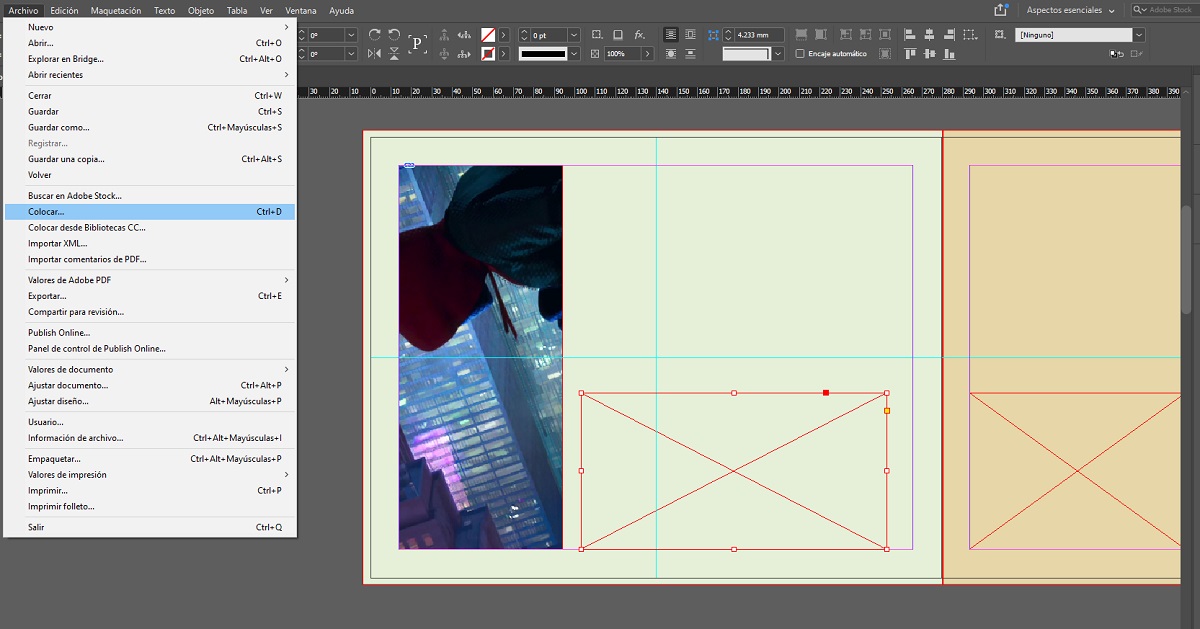This screenshot has width=1200, height=629.
Task: Click the wrap around object shape icon
Action: tap(670, 54)
